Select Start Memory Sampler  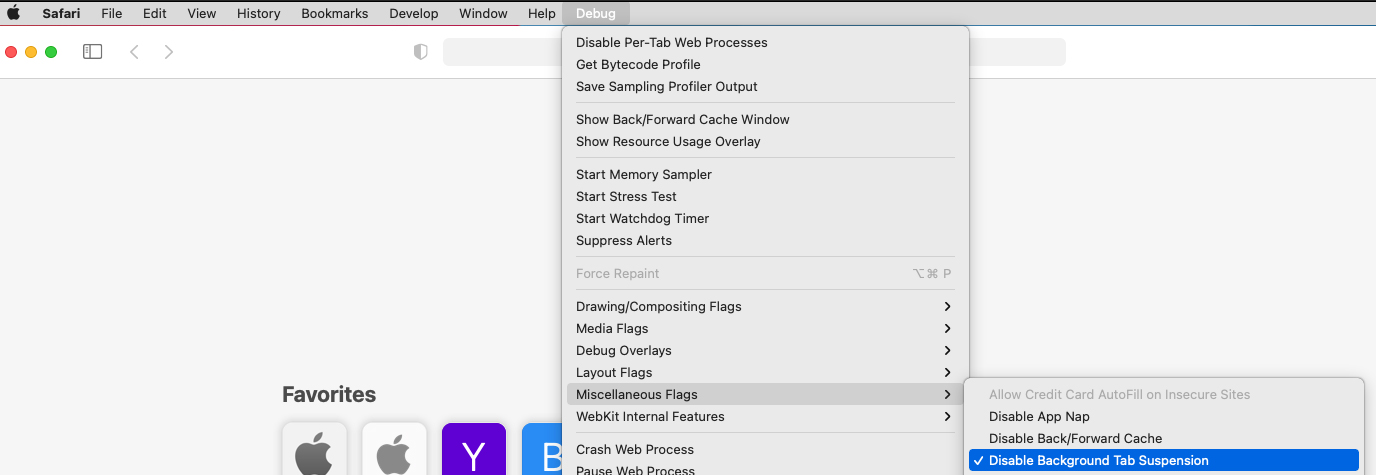coord(643,175)
